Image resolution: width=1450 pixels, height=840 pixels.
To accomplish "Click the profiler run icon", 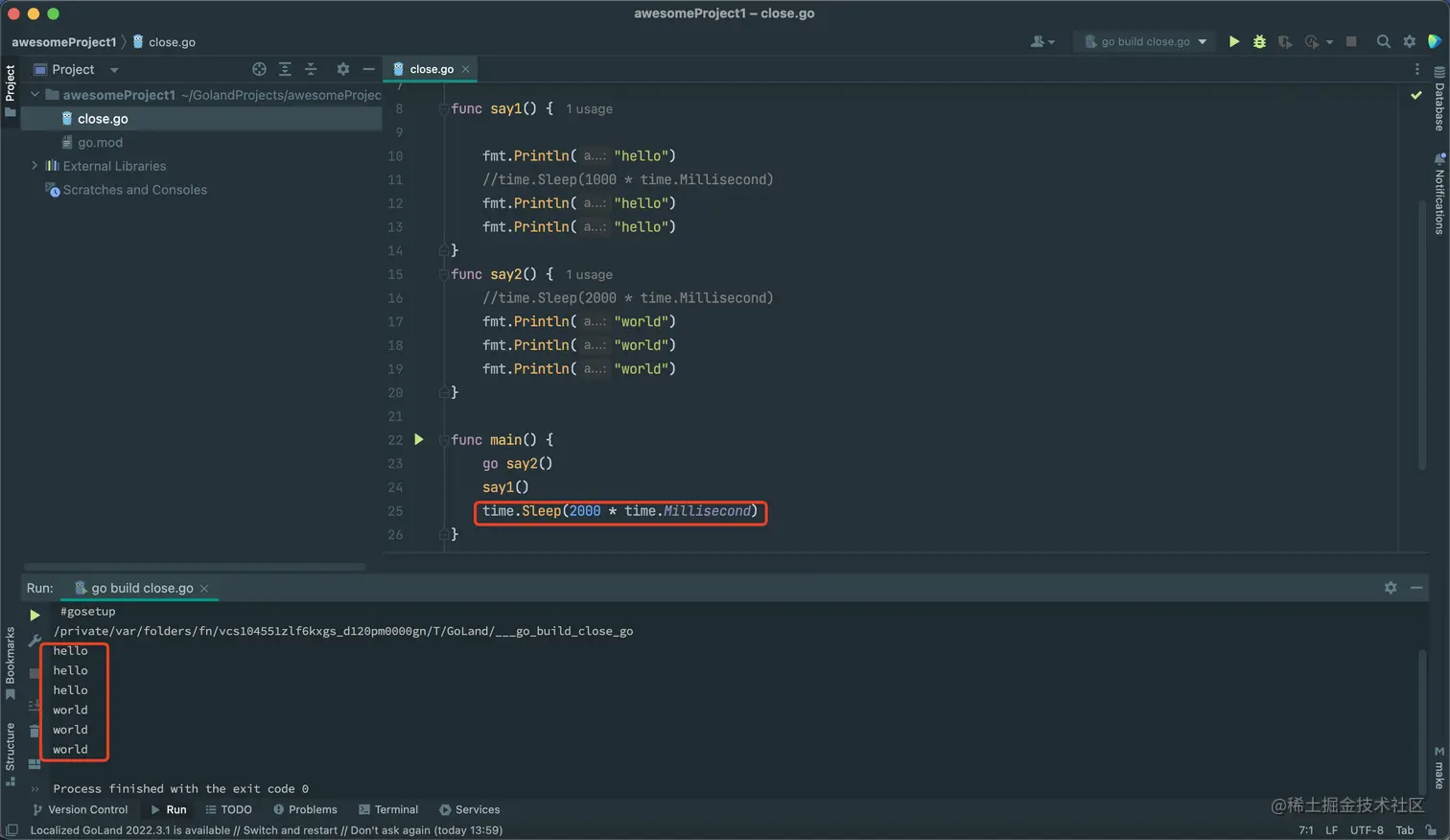I will 1312,41.
